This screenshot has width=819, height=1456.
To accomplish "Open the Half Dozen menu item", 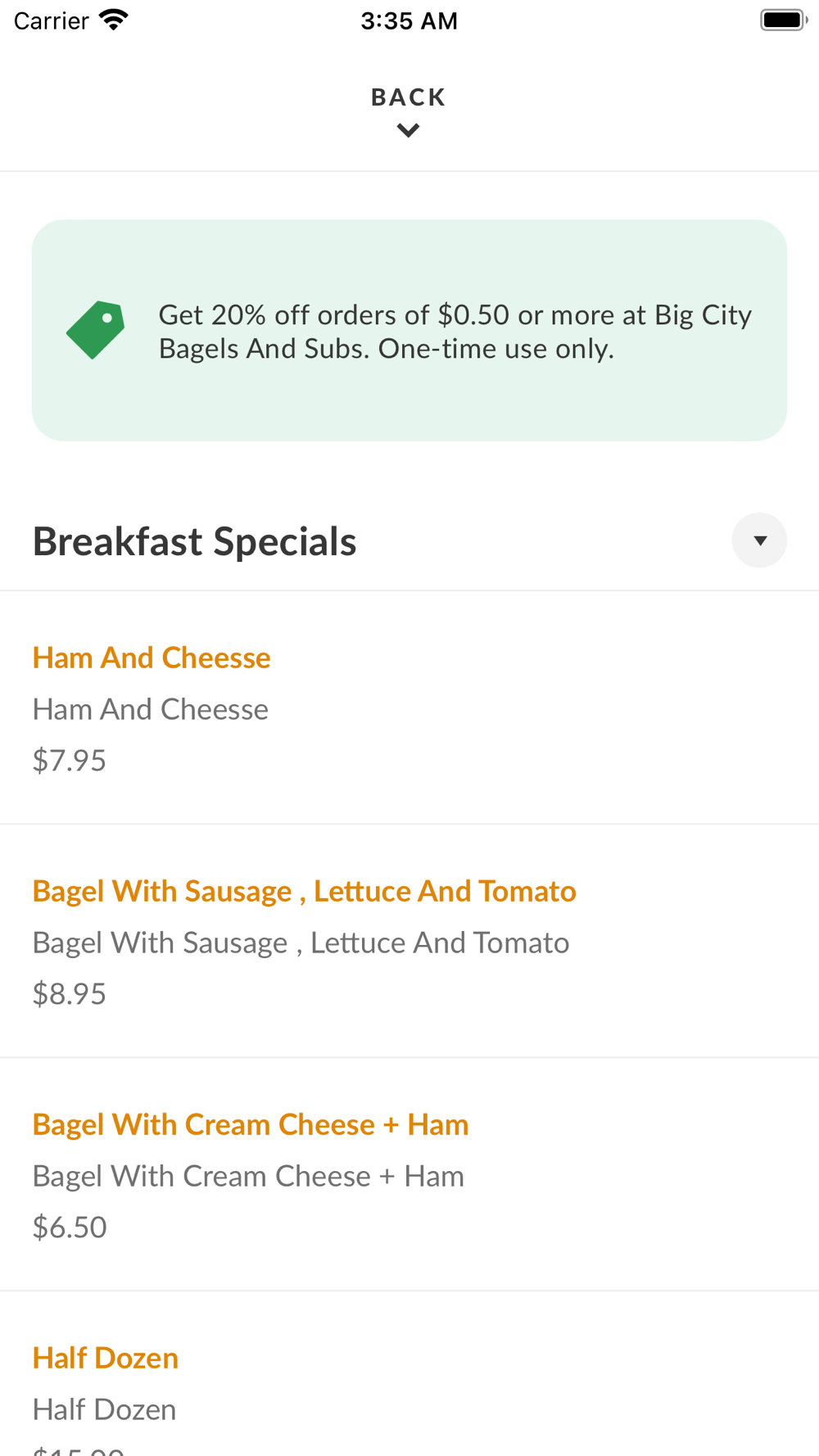I will tap(105, 1358).
